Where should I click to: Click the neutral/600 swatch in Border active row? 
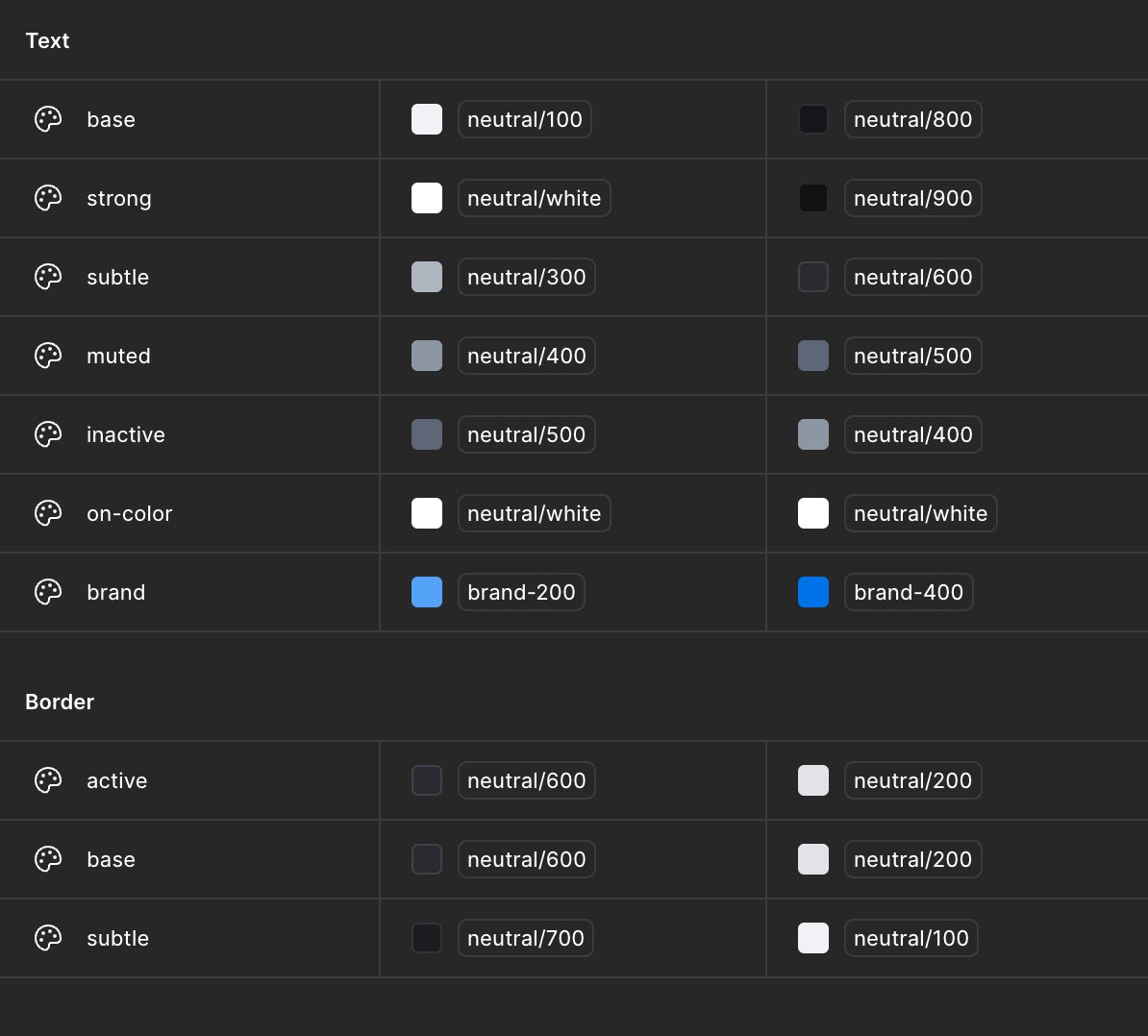point(427,780)
